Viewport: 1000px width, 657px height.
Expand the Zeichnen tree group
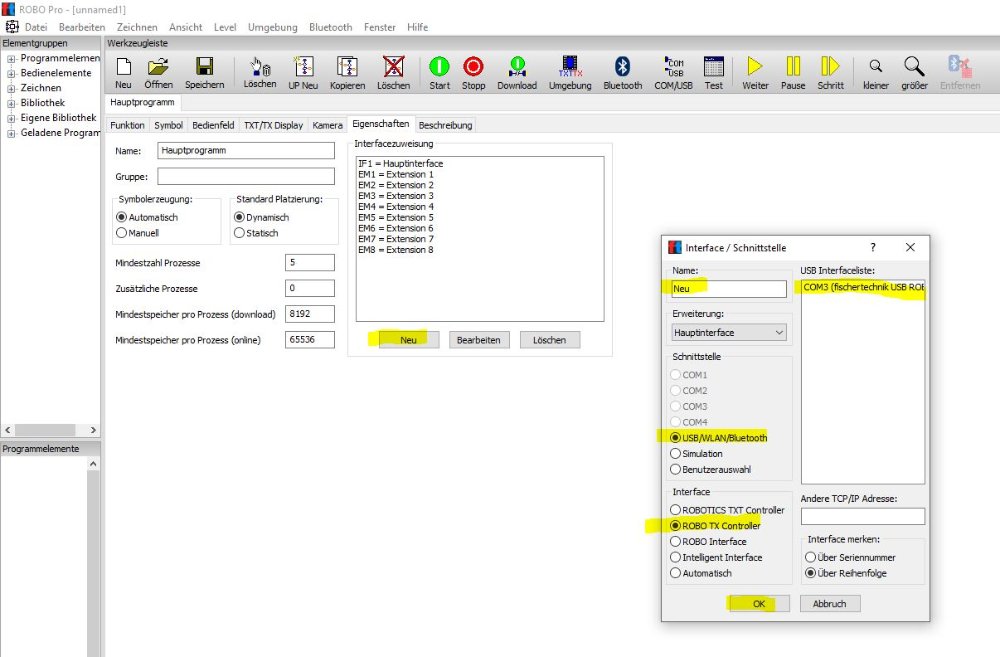coord(11,89)
